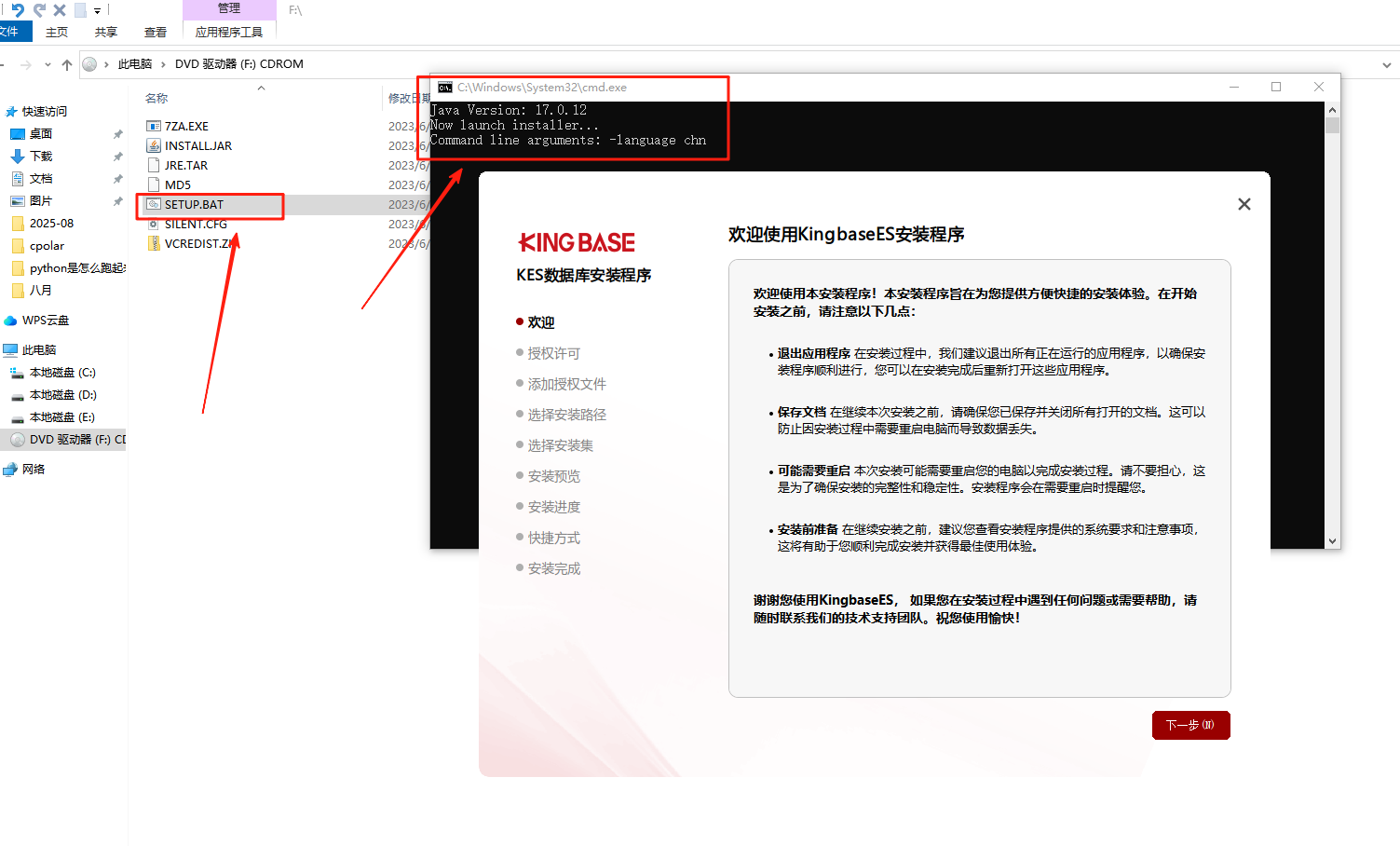
Task: Open the 主页 ribbon tab
Action: coord(57,32)
